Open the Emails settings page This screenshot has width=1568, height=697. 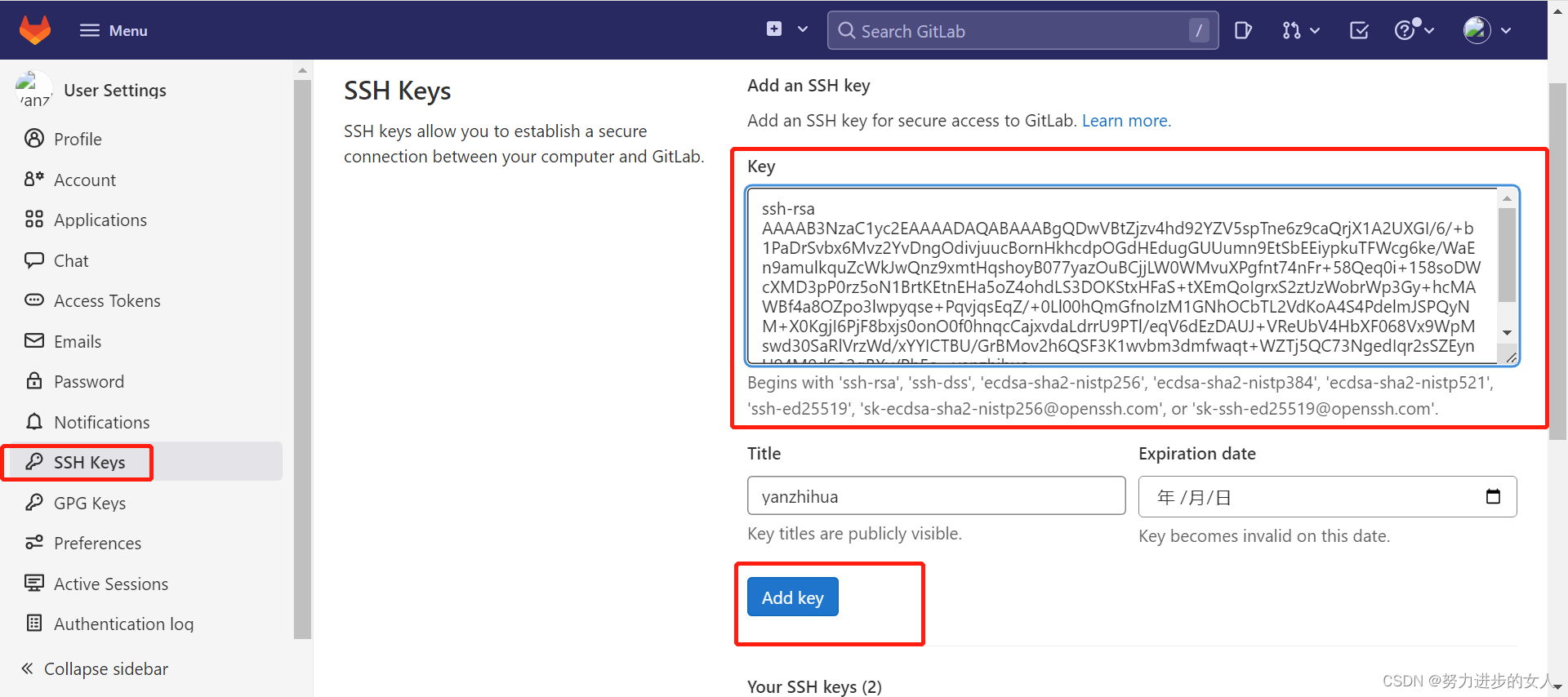(78, 341)
